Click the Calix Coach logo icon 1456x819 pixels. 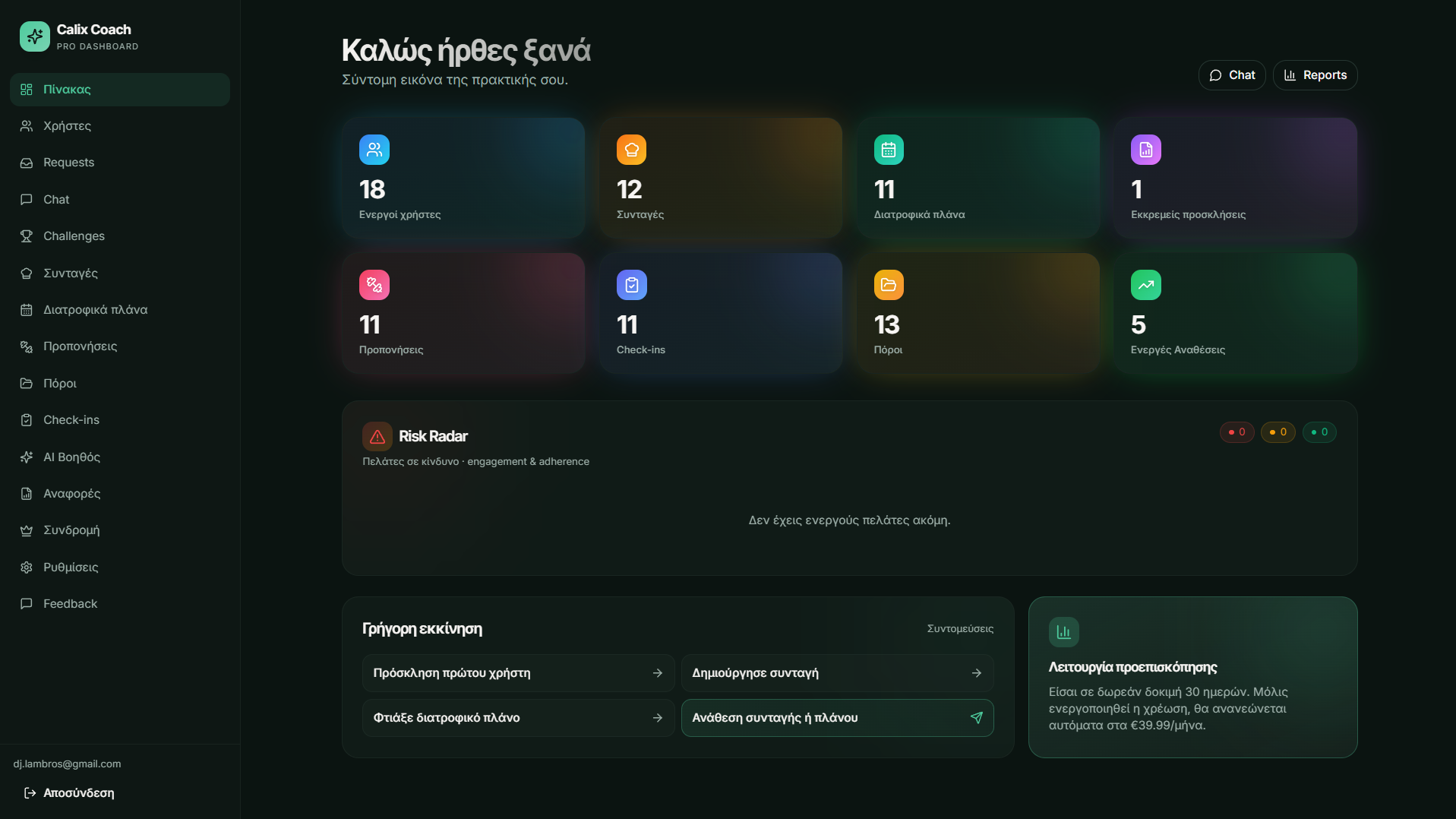tap(35, 36)
